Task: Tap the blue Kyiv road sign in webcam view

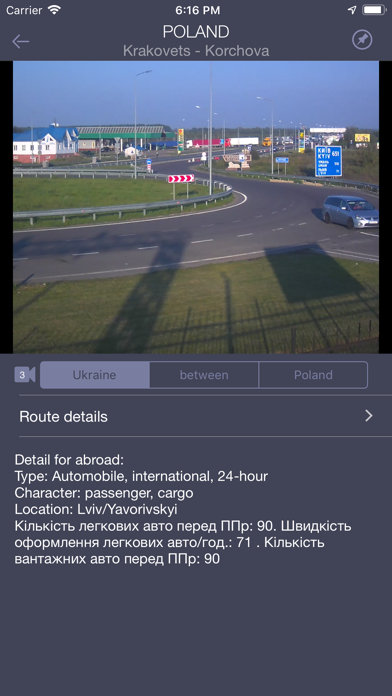Action: (x=329, y=161)
